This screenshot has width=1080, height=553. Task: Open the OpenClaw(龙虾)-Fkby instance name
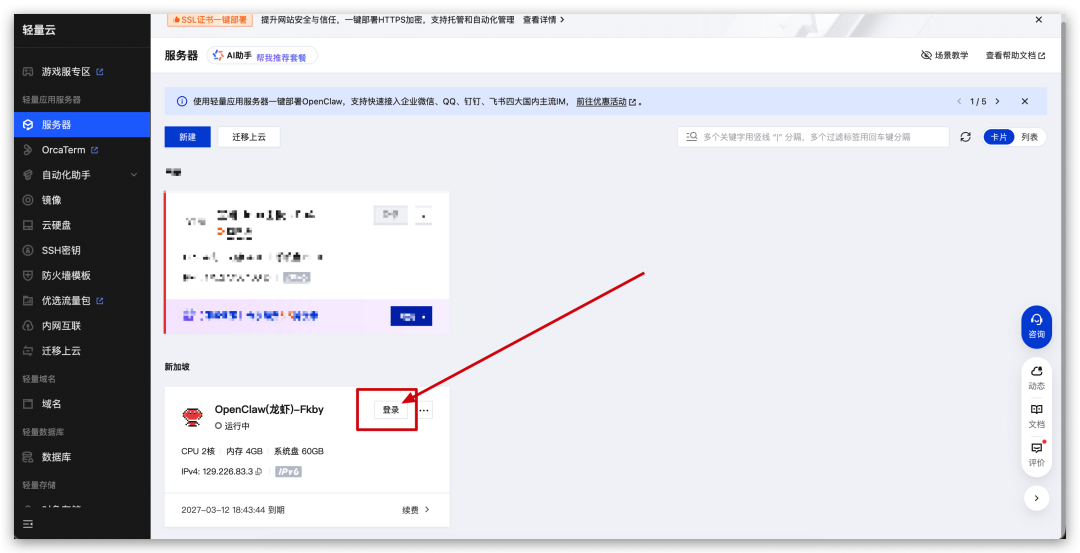pyautogui.click(x=269, y=409)
